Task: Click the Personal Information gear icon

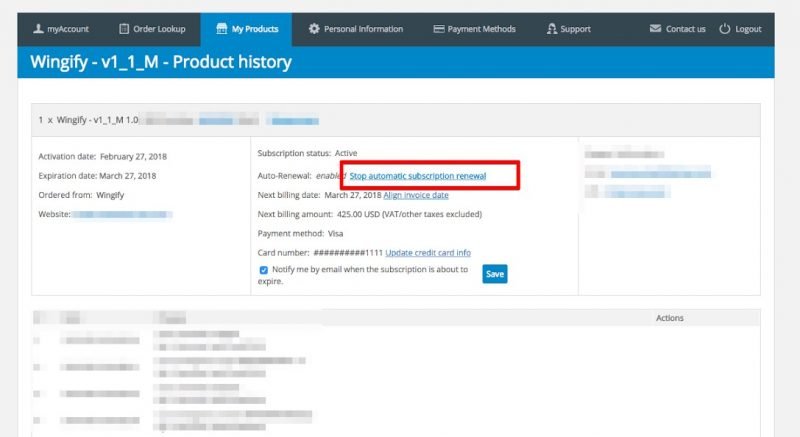Action: pos(314,29)
